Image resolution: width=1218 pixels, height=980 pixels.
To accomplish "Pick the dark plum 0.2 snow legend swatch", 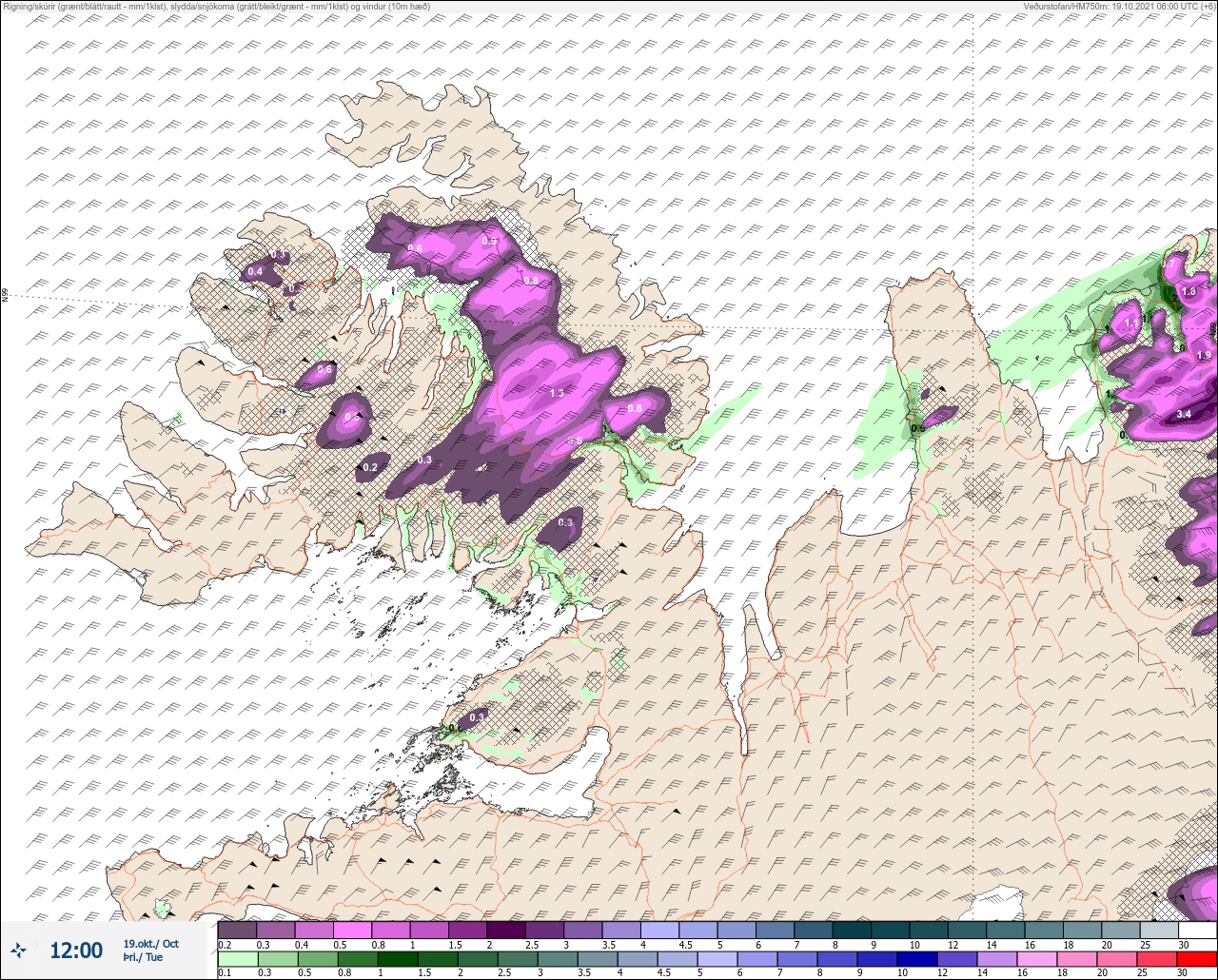I will [x=237, y=930].
